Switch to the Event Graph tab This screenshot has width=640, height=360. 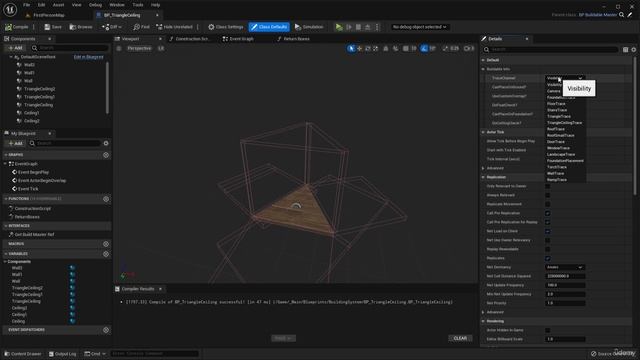pyautogui.click(x=238, y=39)
